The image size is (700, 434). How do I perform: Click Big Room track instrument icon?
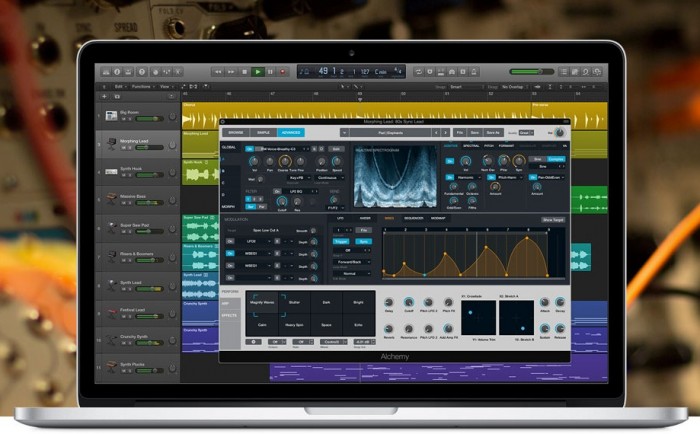pos(111,116)
